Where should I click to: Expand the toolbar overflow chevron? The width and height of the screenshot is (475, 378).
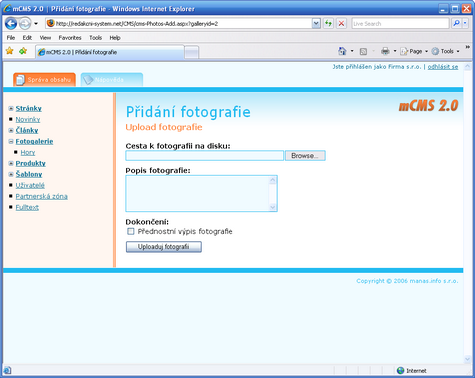[x=467, y=48]
